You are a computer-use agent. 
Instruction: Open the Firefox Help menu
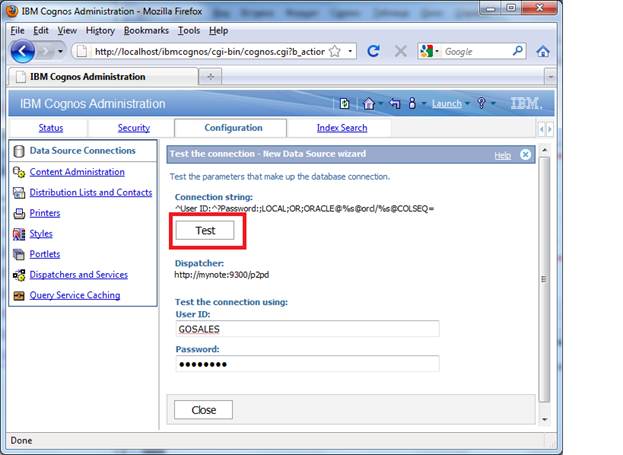point(219,31)
